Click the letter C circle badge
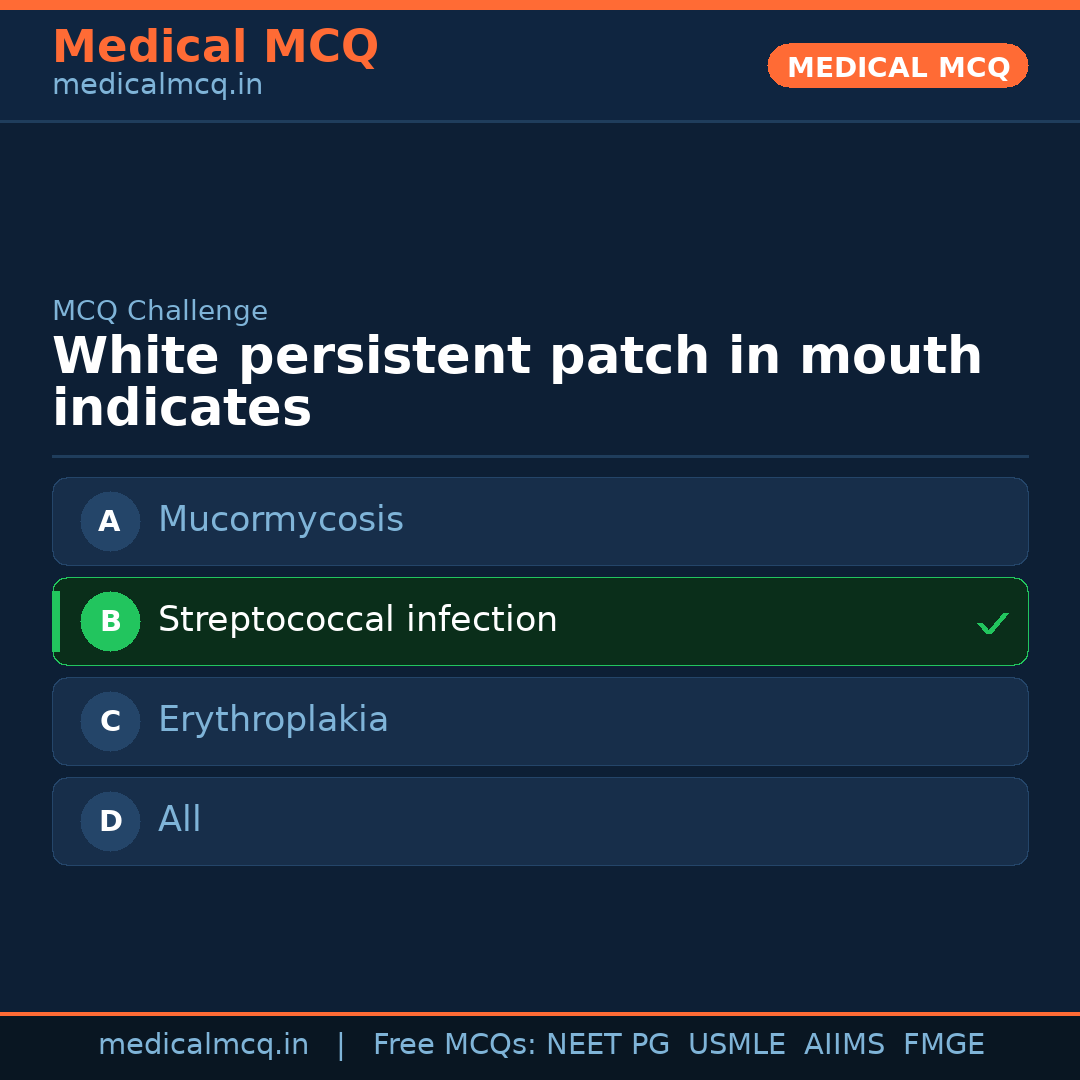This screenshot has width=1080, height=1080. point(110,721)
